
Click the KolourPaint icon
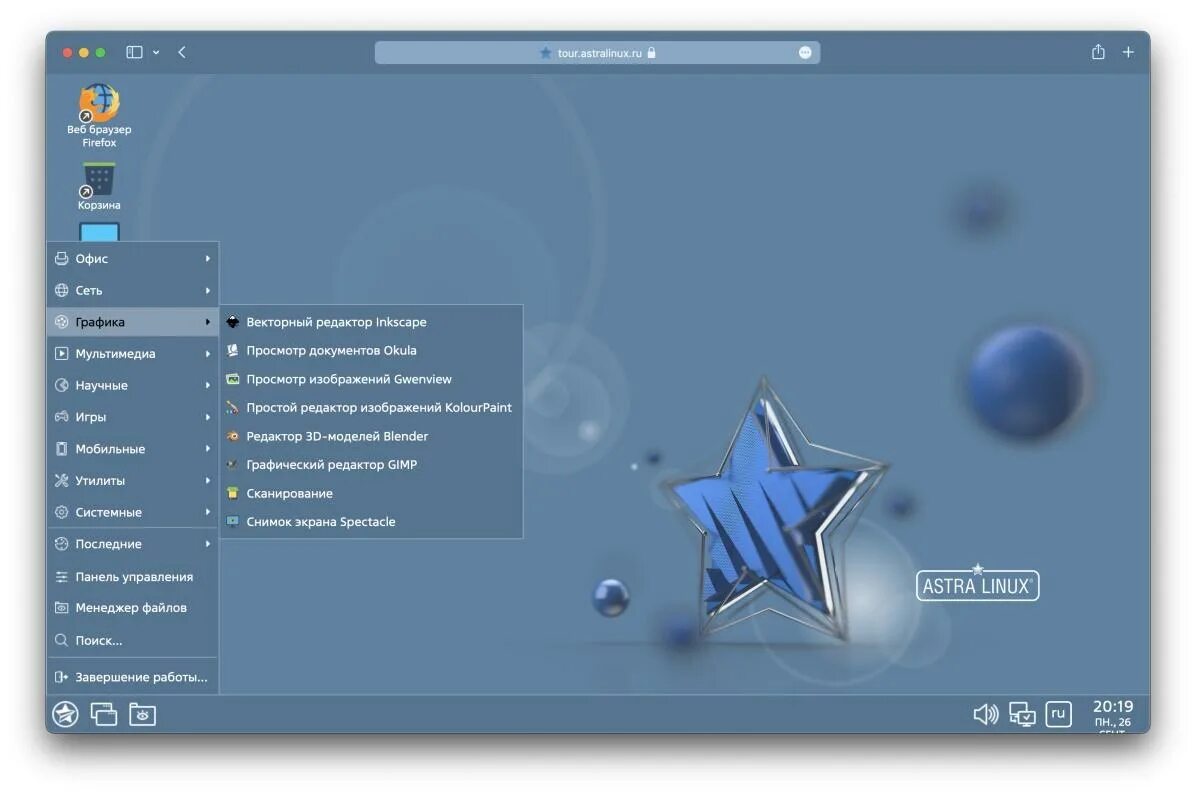pyautogui.click(x=233, y=407)
